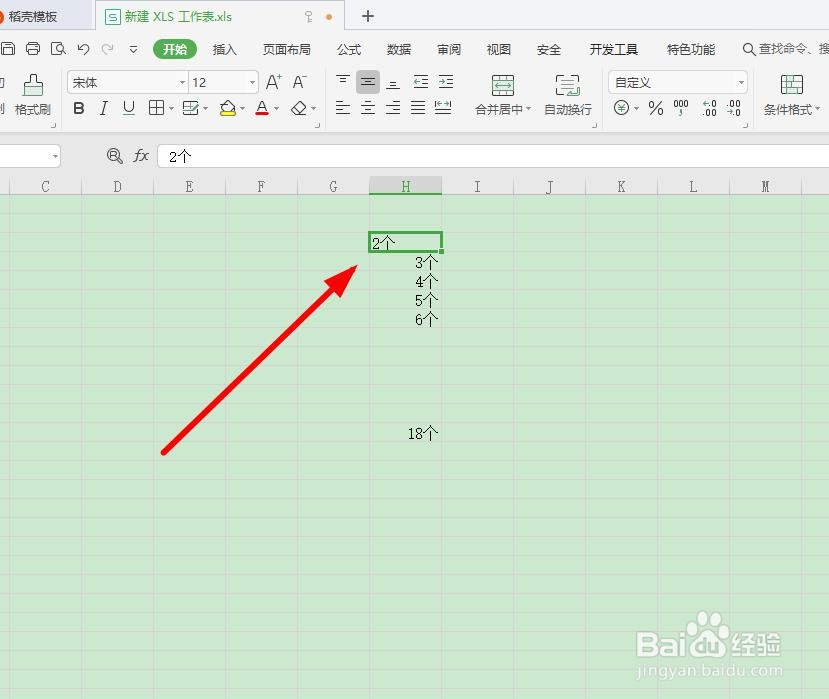Image resolution: width=829 pixels, height=699 pixels.
Task: Justify text alignment
Action: pyautogui.click(x=418, y=108)
